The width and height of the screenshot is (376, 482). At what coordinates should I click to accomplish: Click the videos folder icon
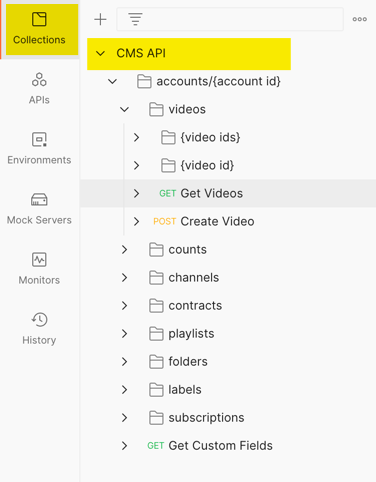click(x=156, y=109)
